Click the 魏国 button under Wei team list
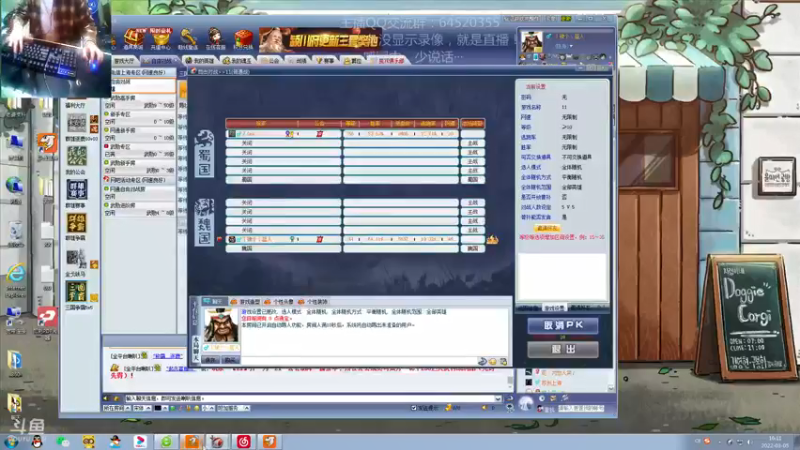 click(x=472, y=248)
